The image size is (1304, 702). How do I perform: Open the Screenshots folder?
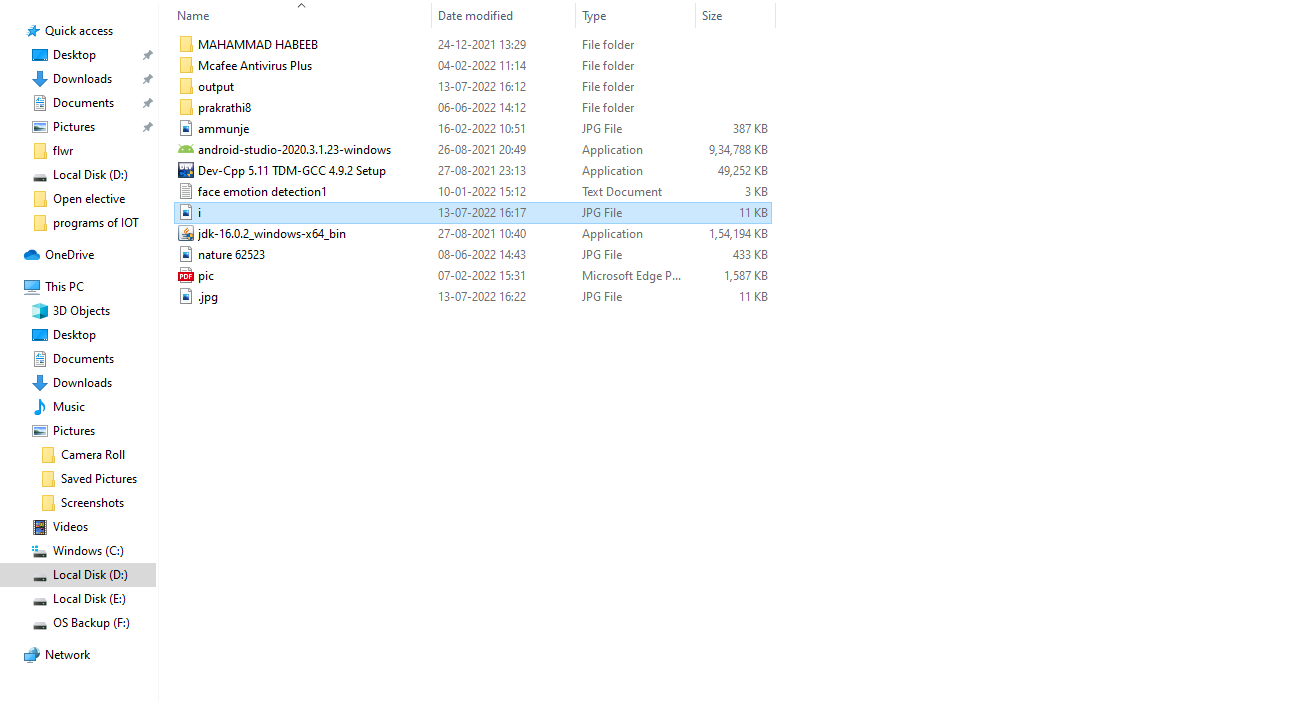tap(92, 502)
